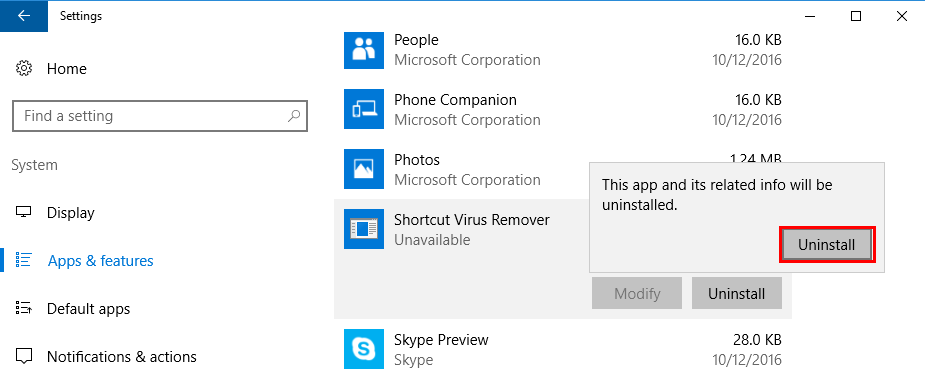Image resolution: width=925 pixels, height=389 pixels.
Task: Select the Phone Companion app name
Action: point(455,100)
